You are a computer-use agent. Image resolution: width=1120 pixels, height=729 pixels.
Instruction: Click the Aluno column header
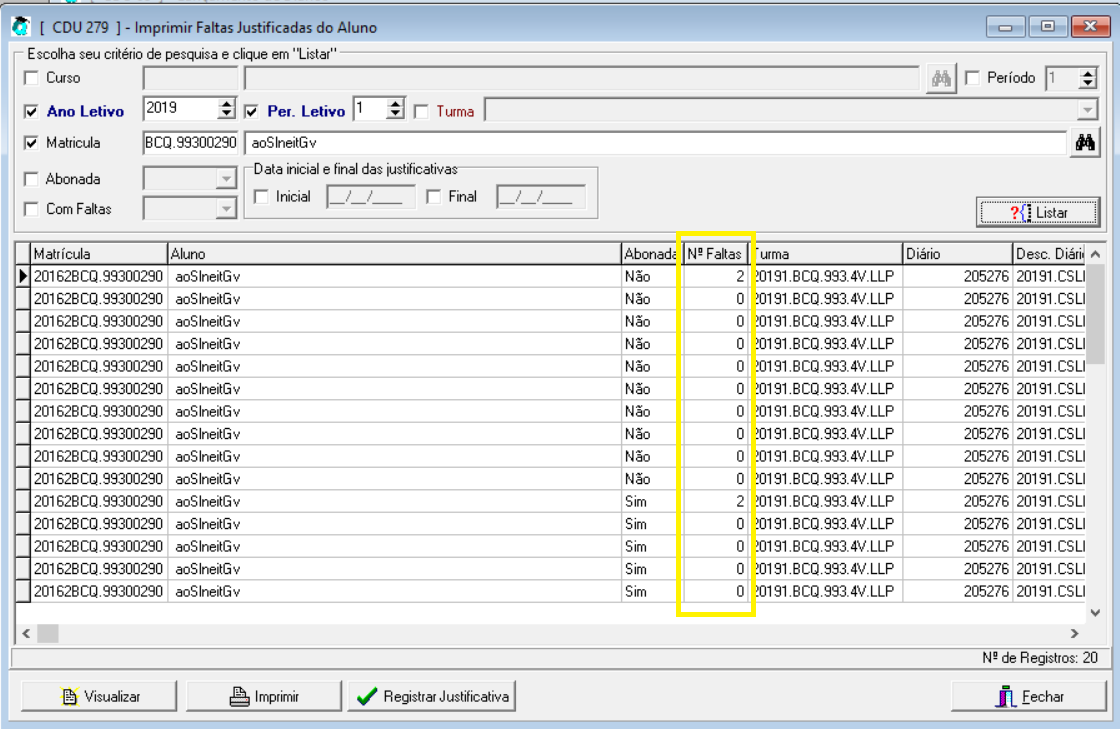tap(392, 254)
